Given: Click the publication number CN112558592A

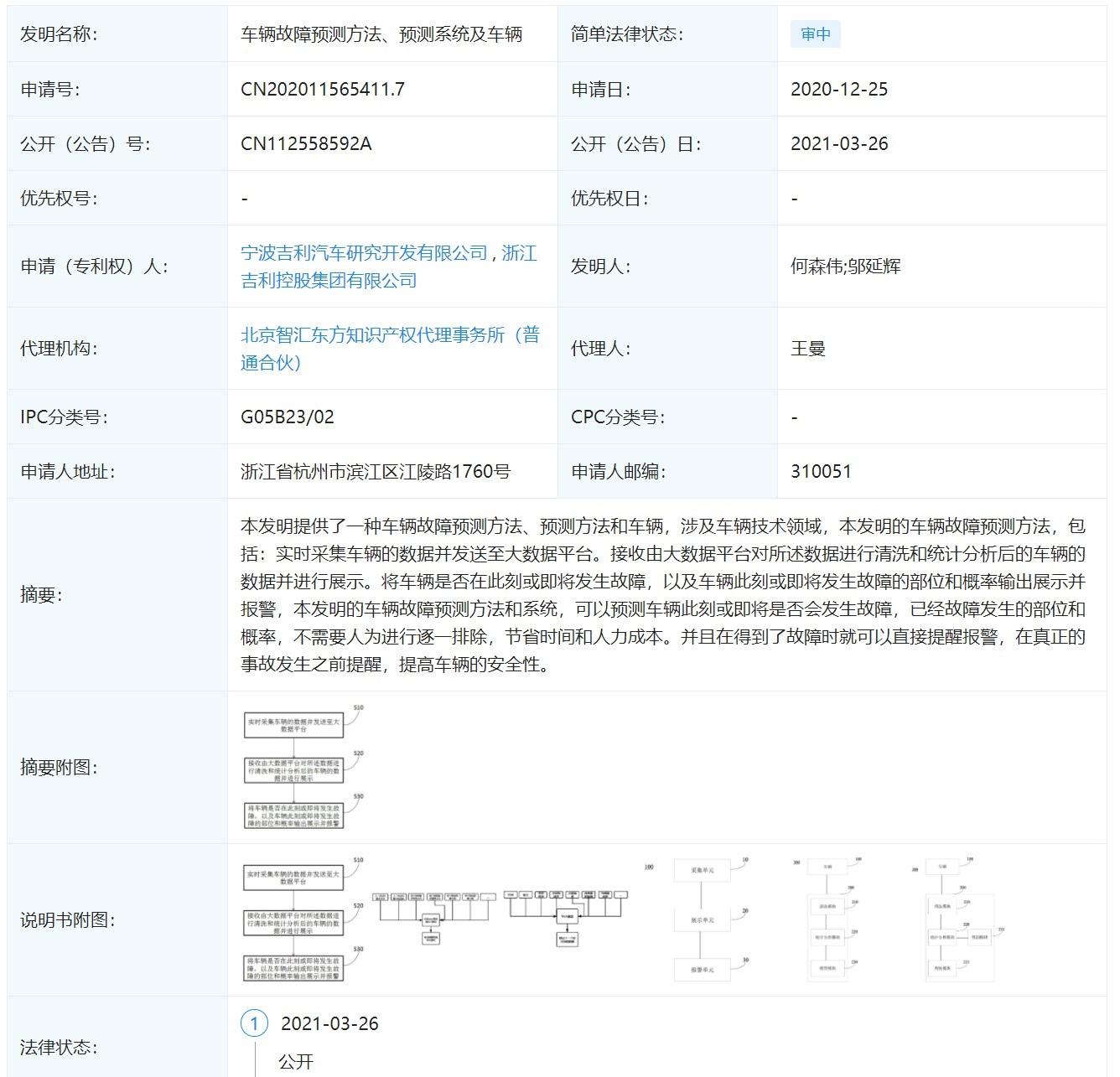Looking at the screenshot, I should pos(306,143).
